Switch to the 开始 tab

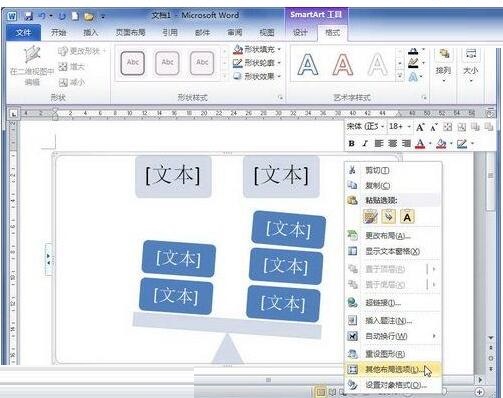[59, 33]
